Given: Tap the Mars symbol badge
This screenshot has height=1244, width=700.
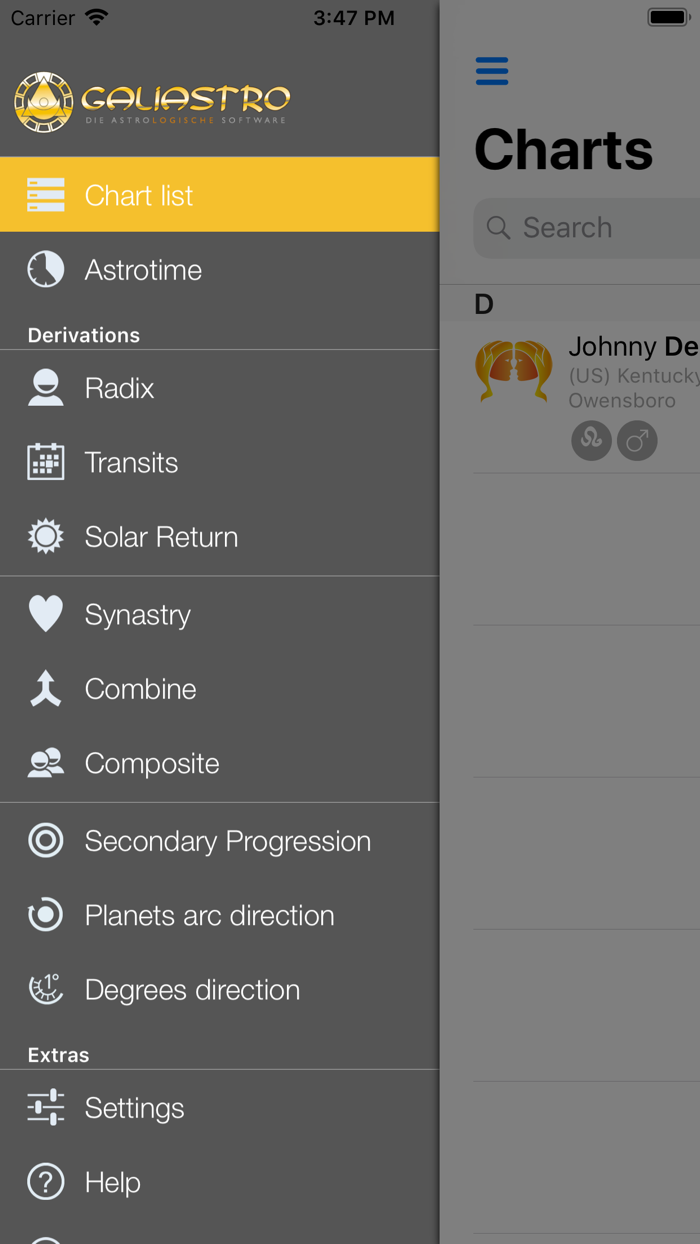Looking at the screenshot, I should (637, 440).
